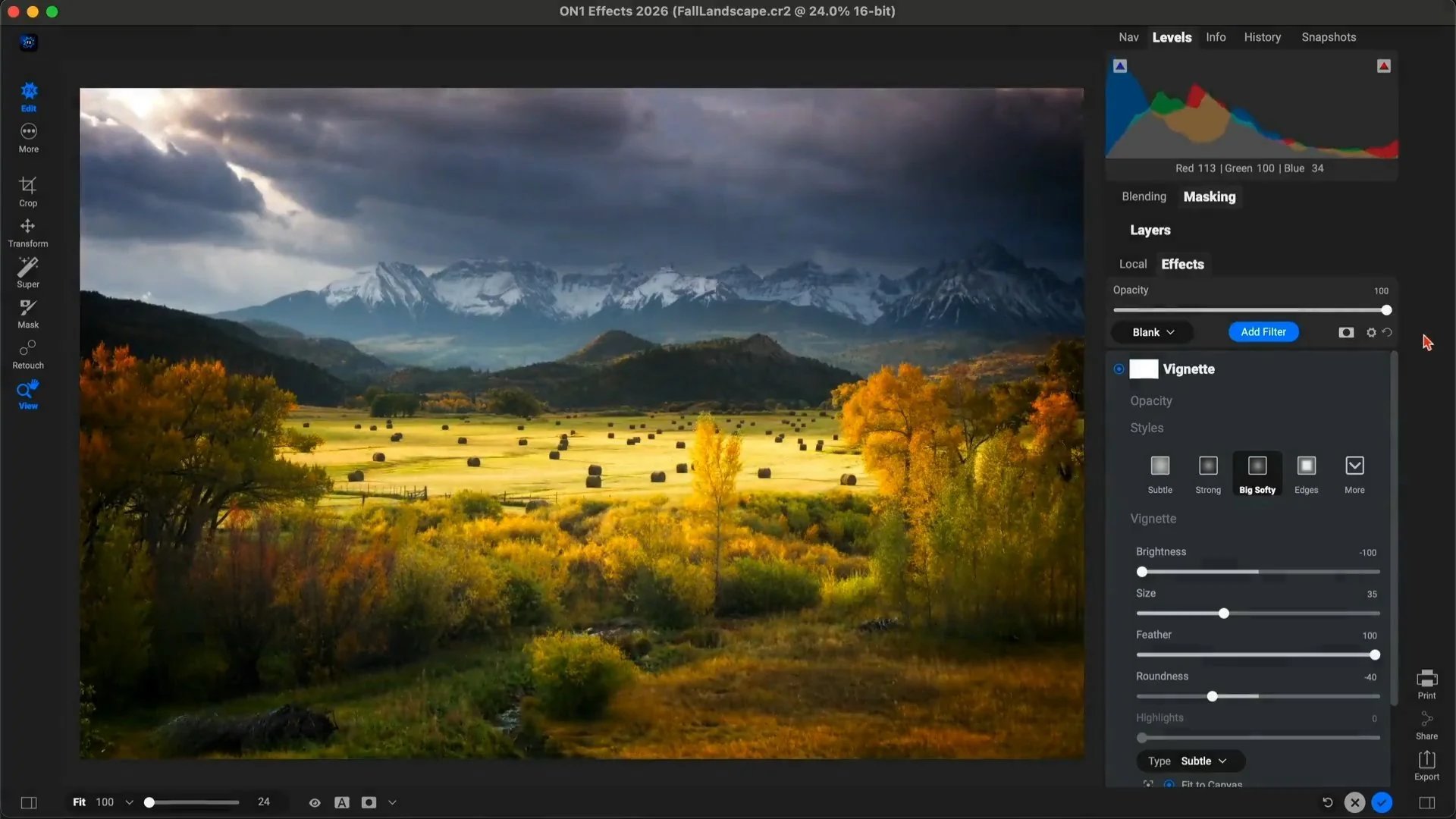
Task: Click the reset effects arrow icon
Action: (1387, 332)
